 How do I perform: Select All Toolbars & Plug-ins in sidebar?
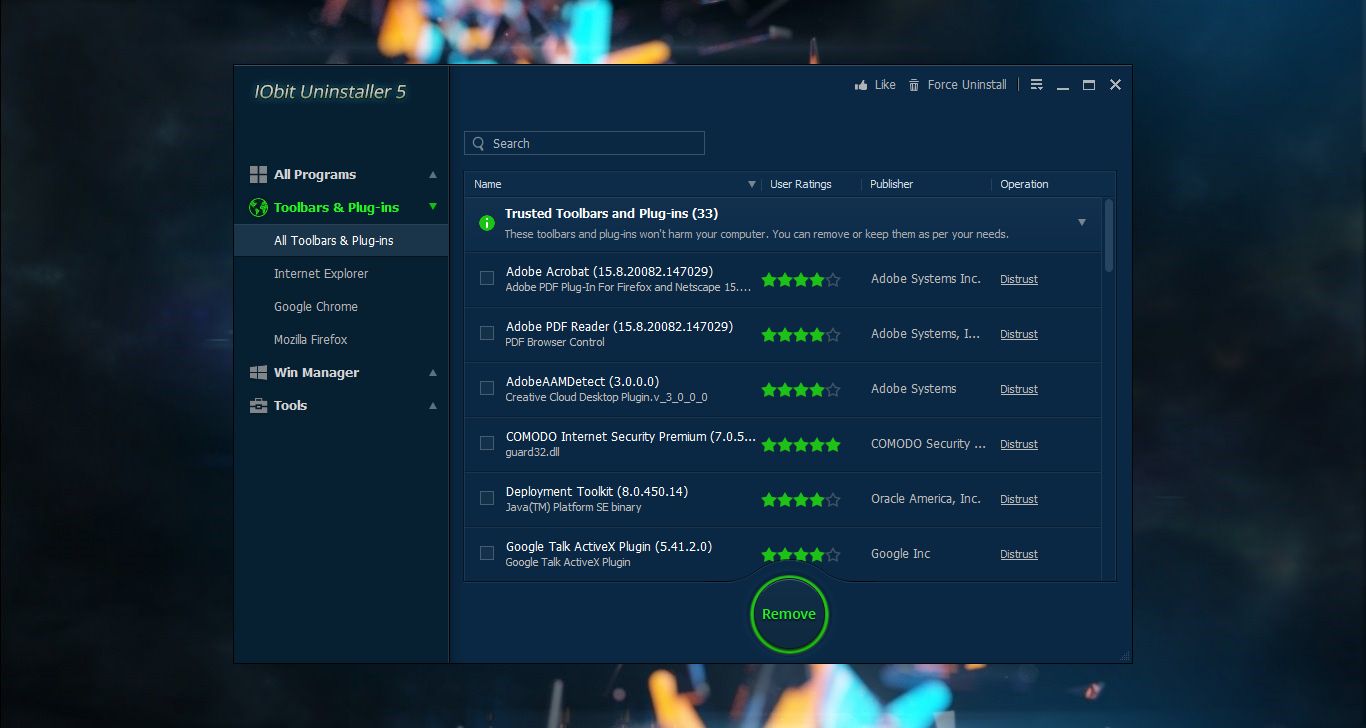(341, 240)
